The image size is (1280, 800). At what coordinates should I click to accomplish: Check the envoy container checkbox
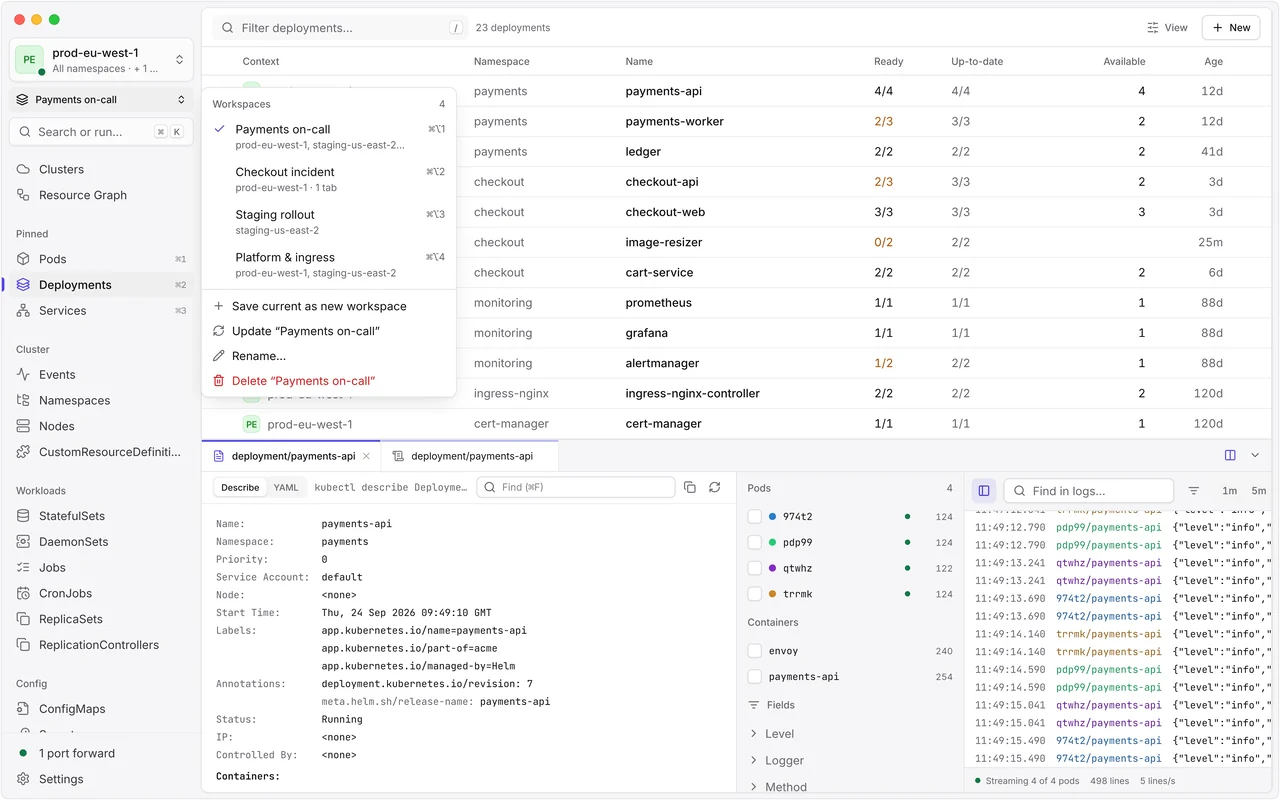pos(755,651)
